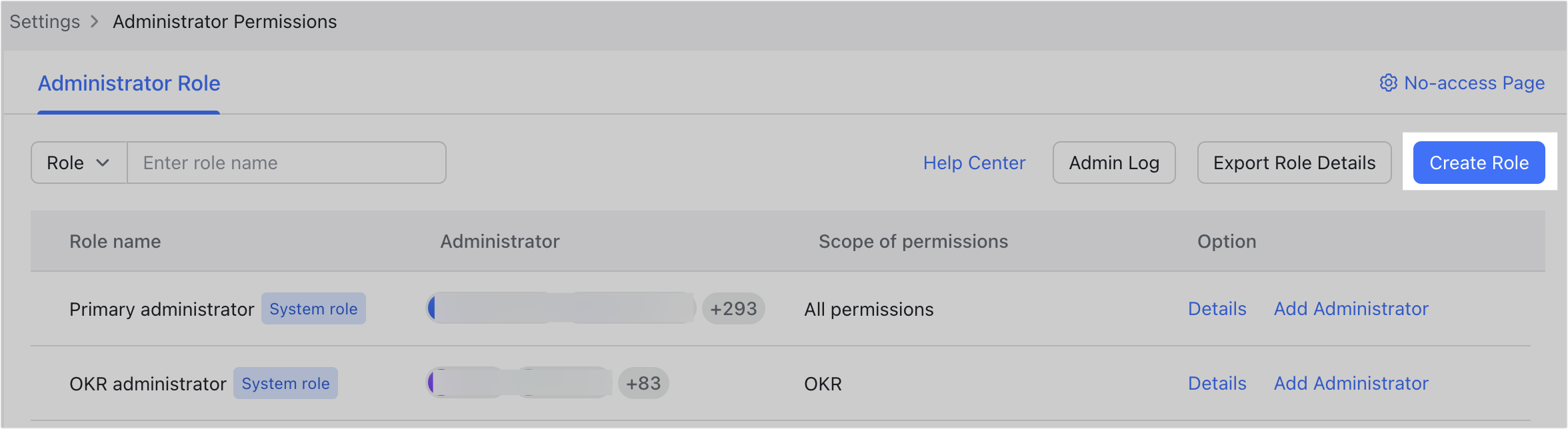The height and width of the screenshot is (429, 1568).
Task: Click the breadcrumb chevron after Settings
Action: click(94, 21)
